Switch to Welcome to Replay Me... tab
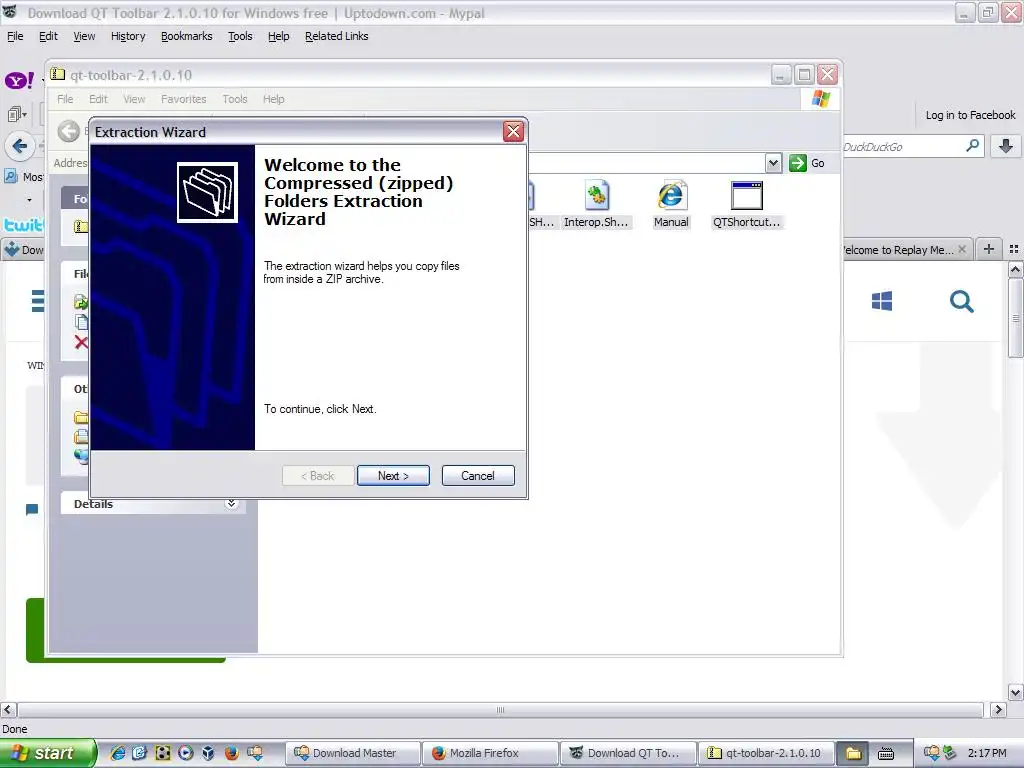The height and width of the screenshot is (768, 1024). (x=897, y=249)
